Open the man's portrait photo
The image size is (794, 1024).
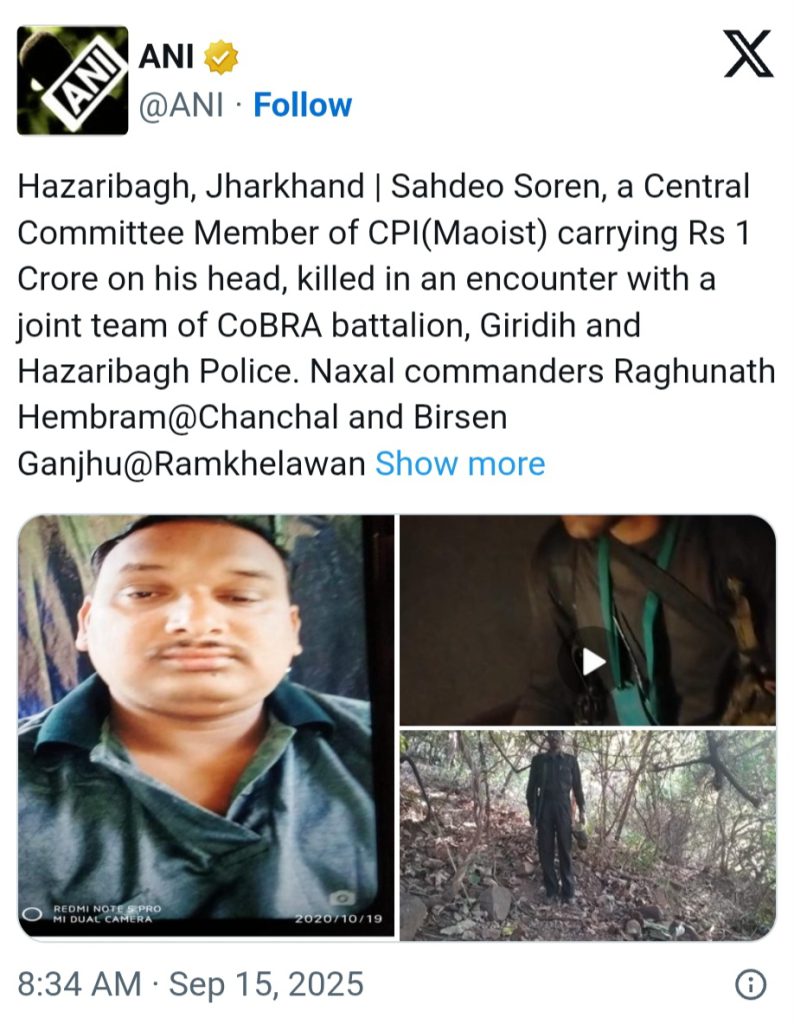(x=206, y=727)
